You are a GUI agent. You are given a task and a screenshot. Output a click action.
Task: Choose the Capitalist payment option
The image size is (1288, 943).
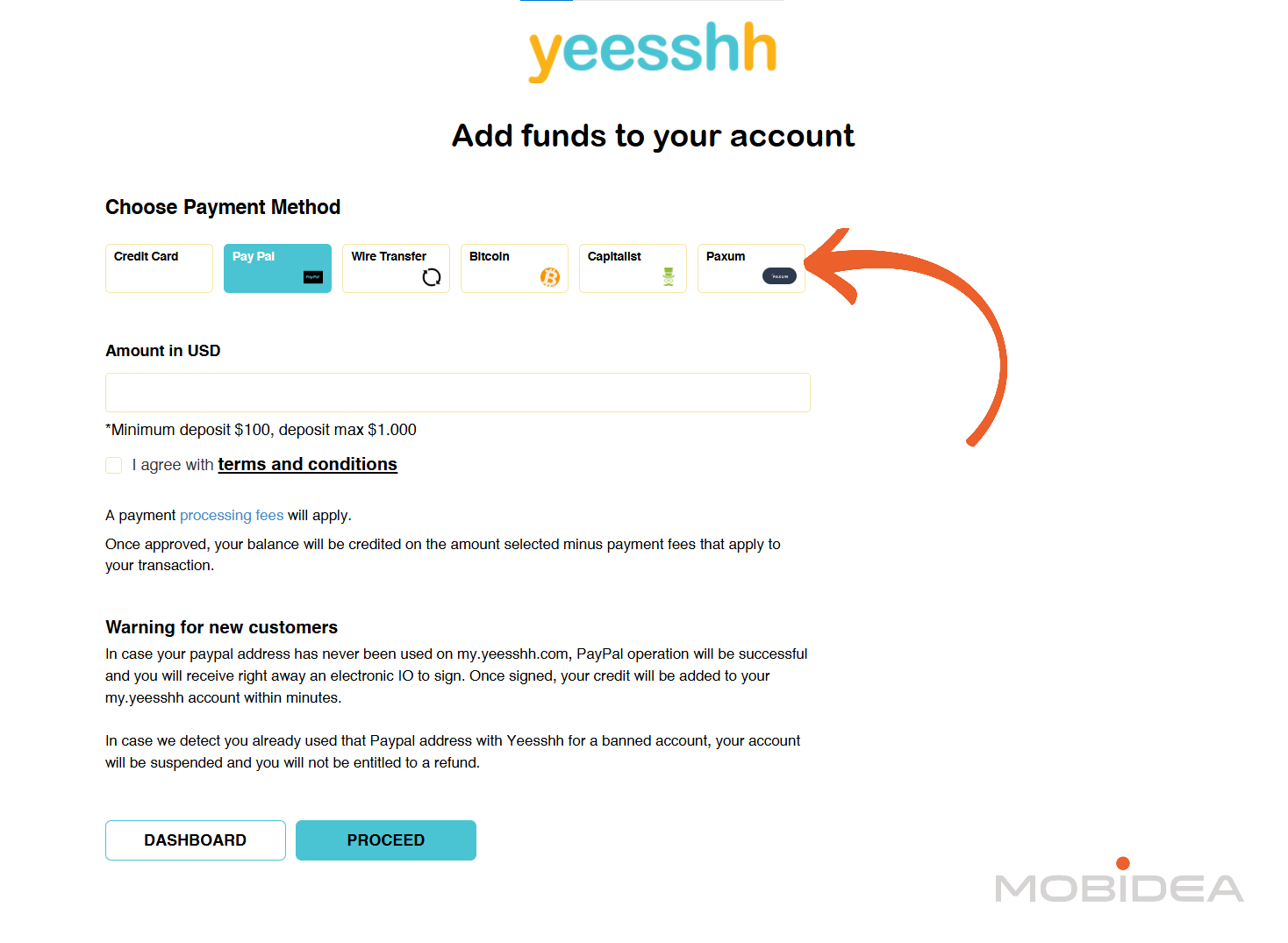tap(633, 268)
